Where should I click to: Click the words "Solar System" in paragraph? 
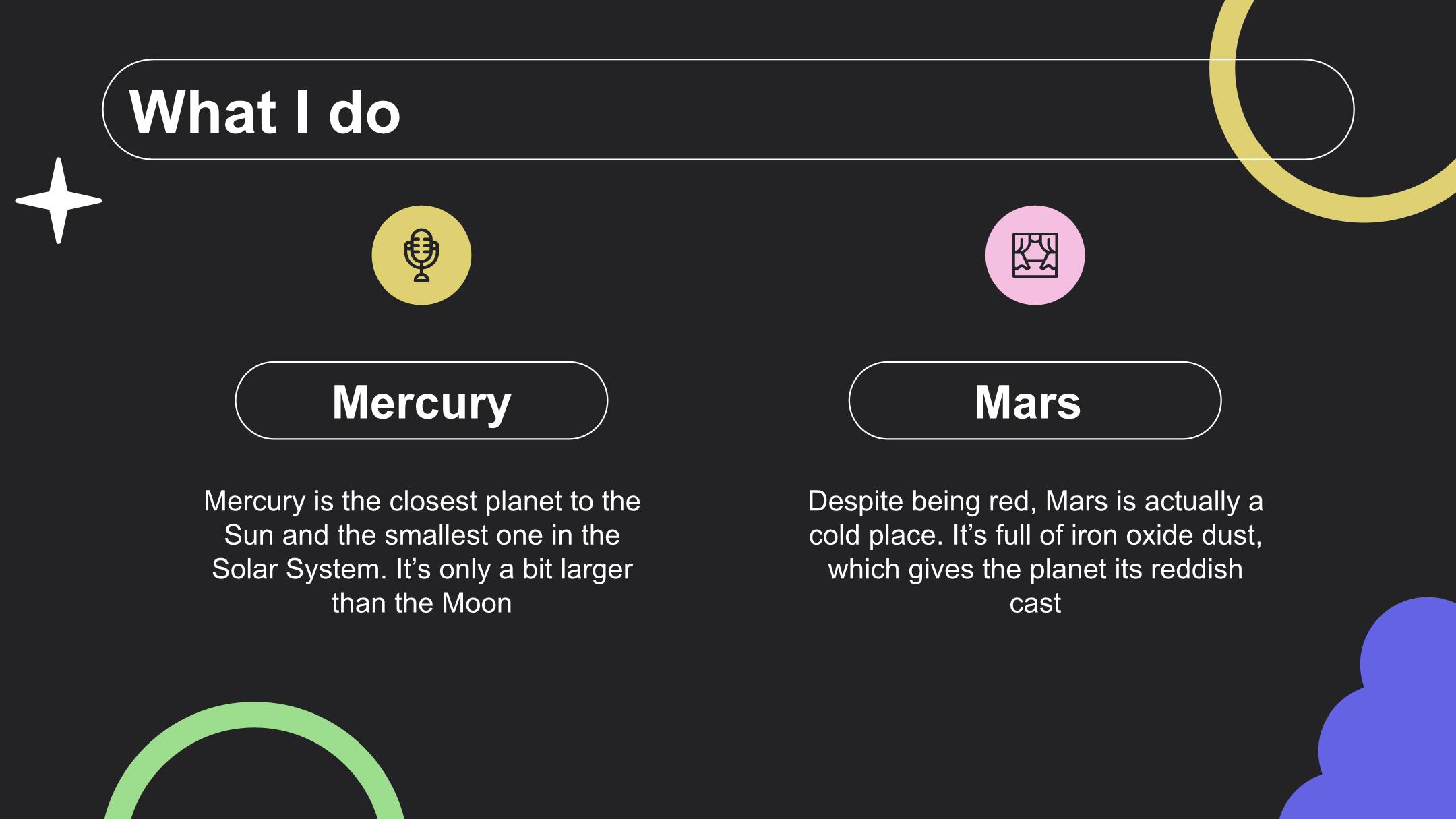click(299, 570)
